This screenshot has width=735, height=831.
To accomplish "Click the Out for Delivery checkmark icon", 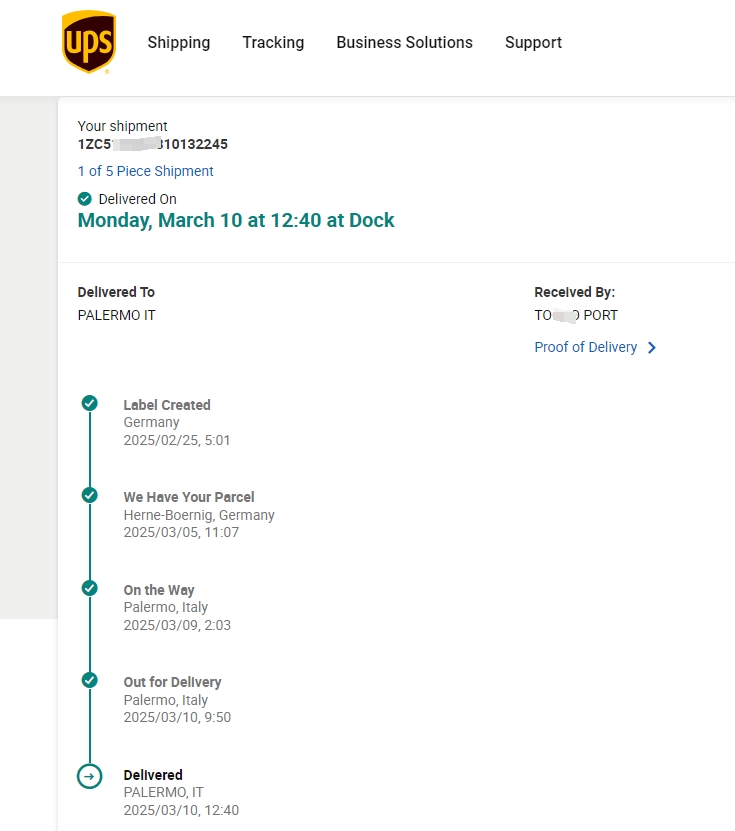I will click(90, 680).
